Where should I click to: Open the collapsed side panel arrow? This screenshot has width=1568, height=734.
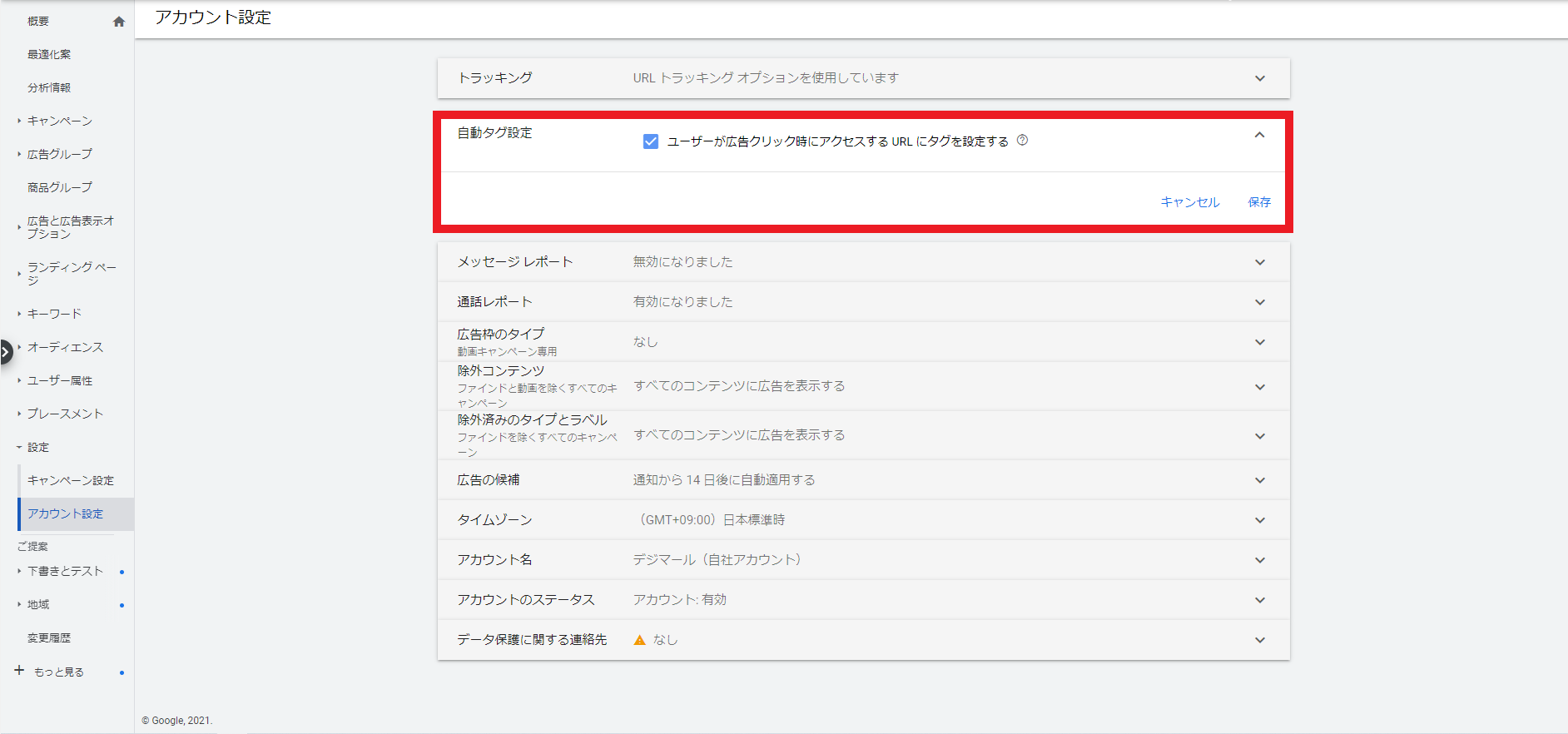coord(6,352)
